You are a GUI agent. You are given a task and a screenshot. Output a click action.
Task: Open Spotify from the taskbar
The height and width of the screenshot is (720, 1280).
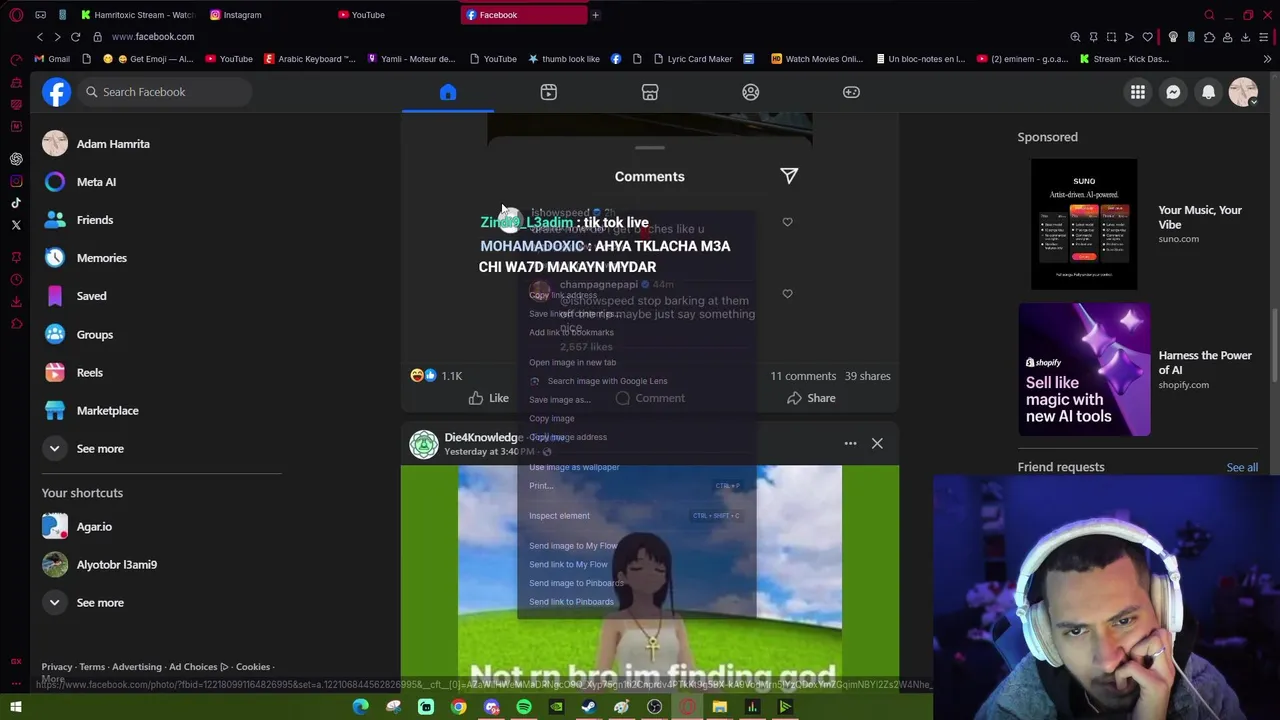(524, 707)
